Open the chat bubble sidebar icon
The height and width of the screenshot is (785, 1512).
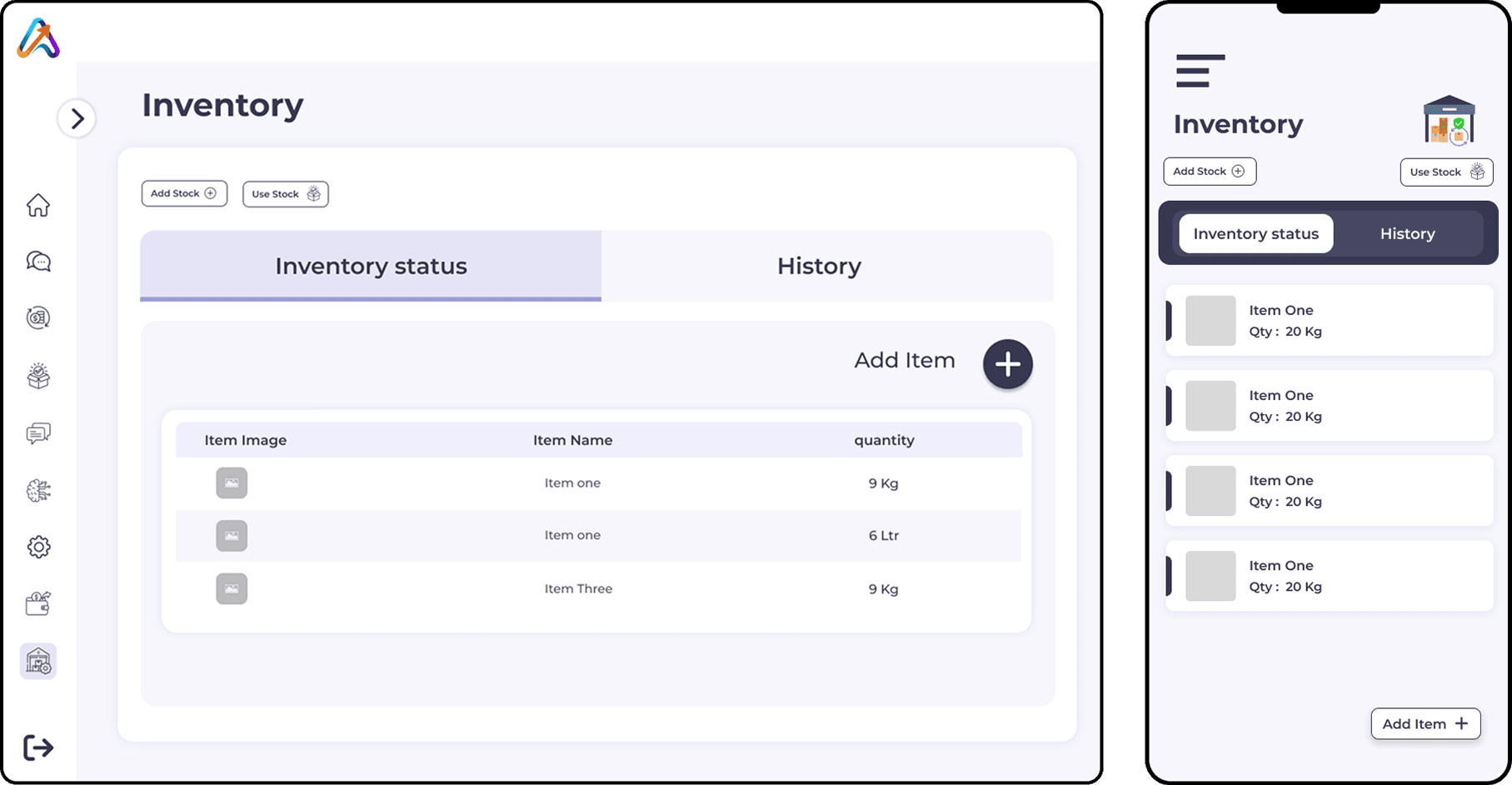click(38, 262)
